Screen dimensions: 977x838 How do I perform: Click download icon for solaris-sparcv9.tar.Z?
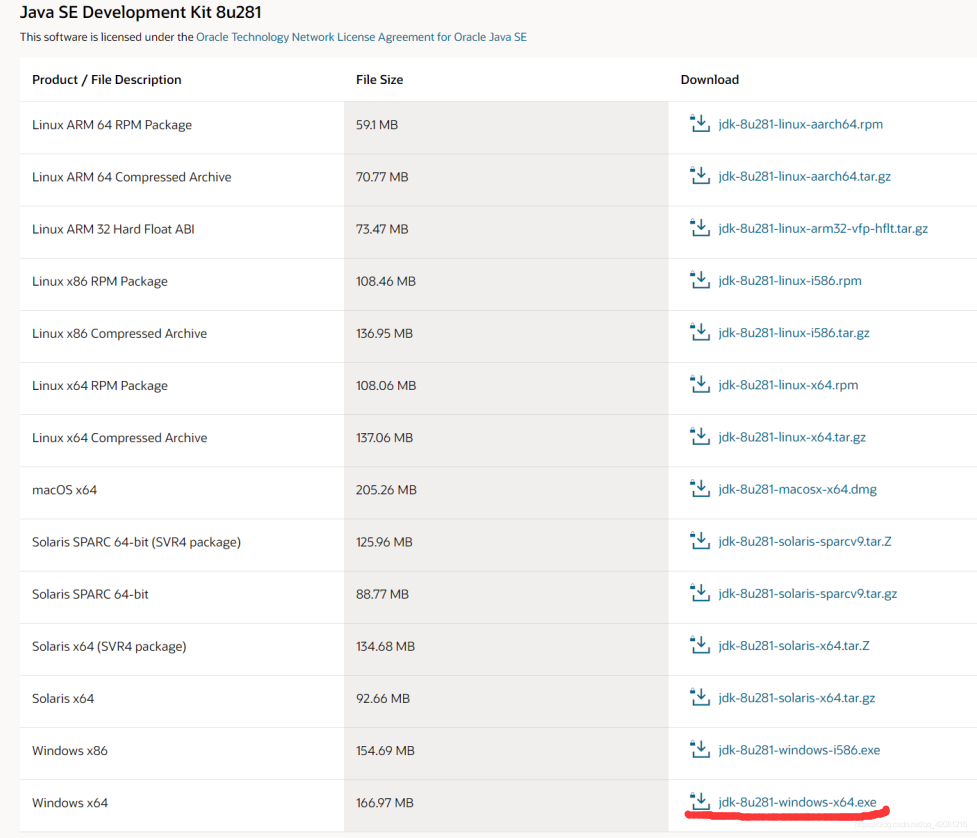700,541
